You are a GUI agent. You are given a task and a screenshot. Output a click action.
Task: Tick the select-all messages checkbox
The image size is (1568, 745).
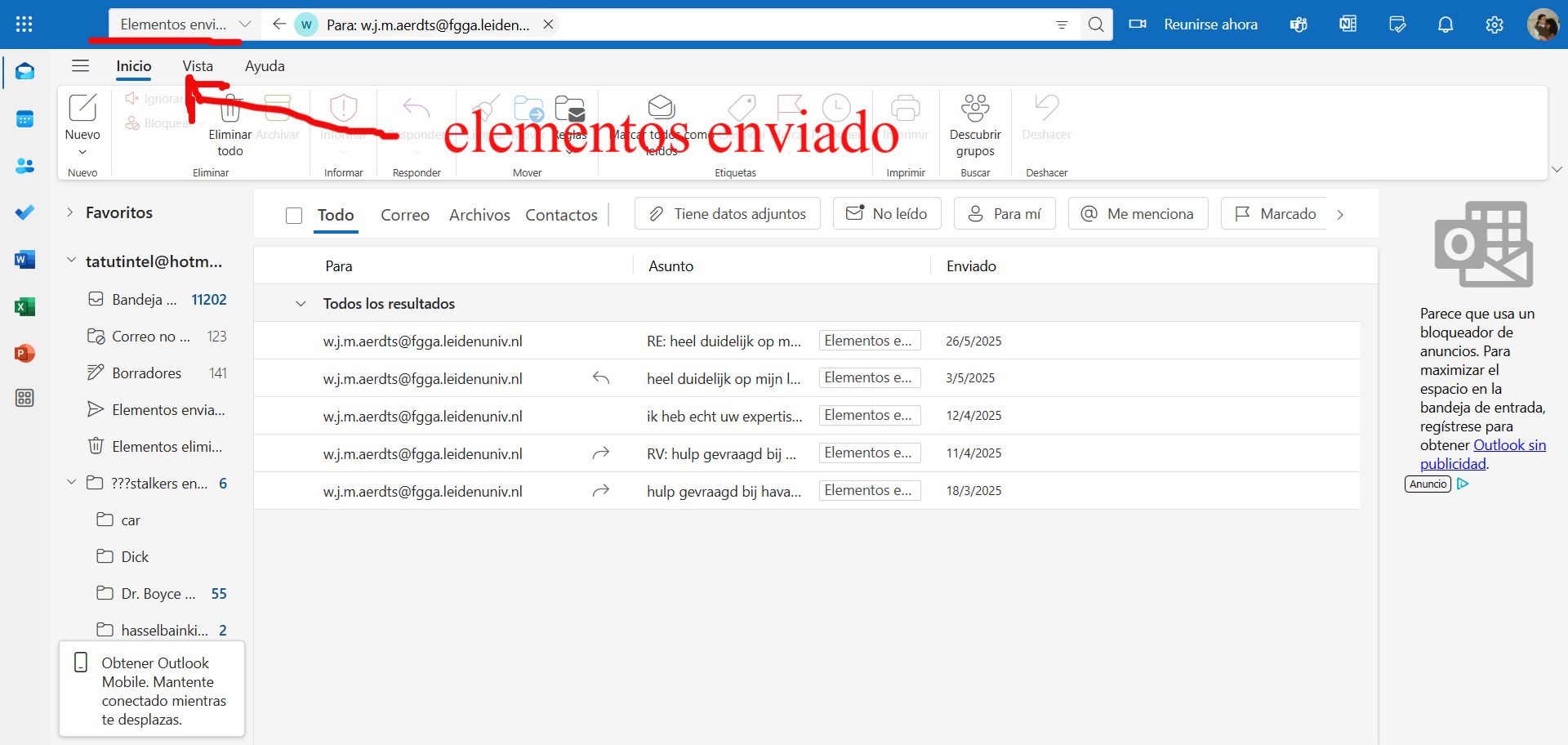(294, 215)
